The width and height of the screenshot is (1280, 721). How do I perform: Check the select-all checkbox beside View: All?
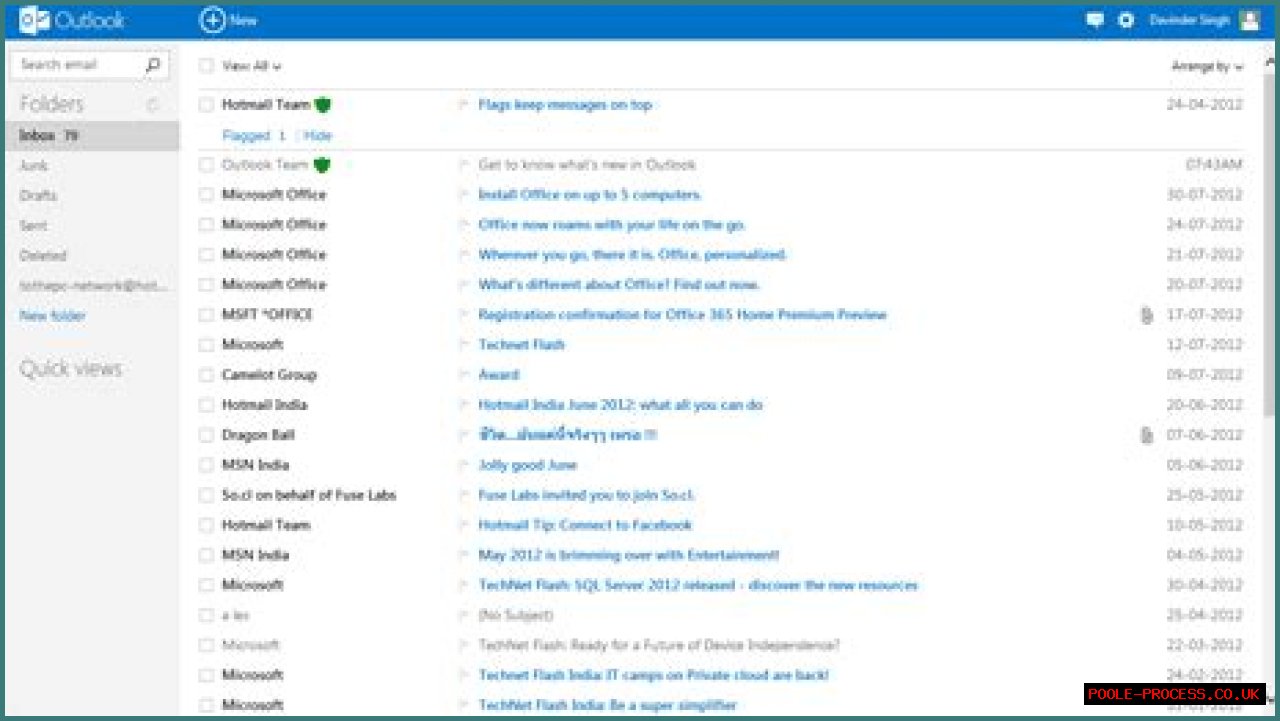click(206, 66)
